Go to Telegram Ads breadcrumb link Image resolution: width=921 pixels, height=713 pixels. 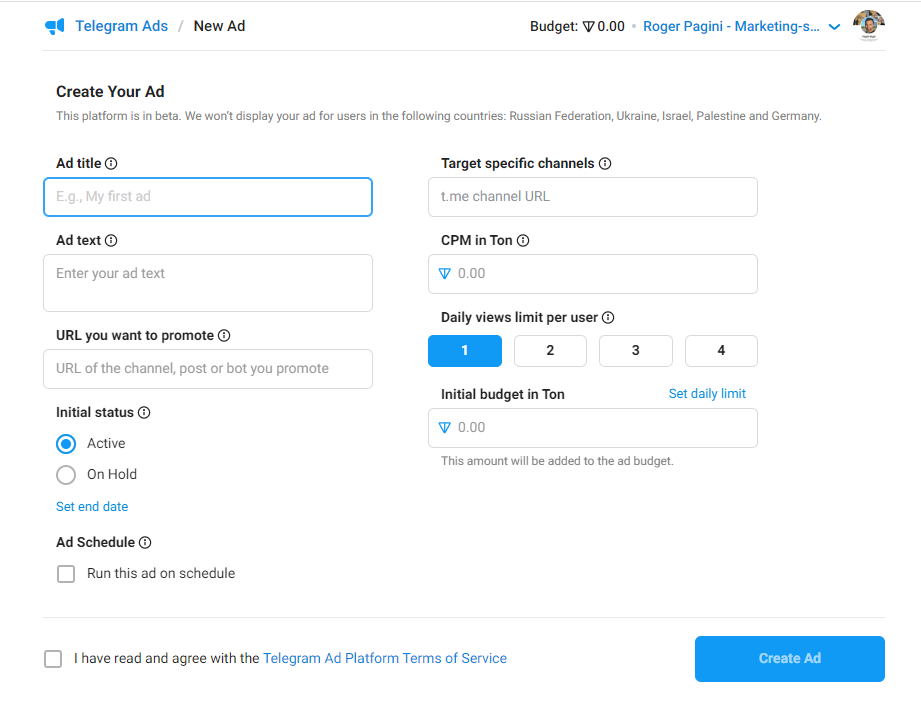tap(122, 26)
